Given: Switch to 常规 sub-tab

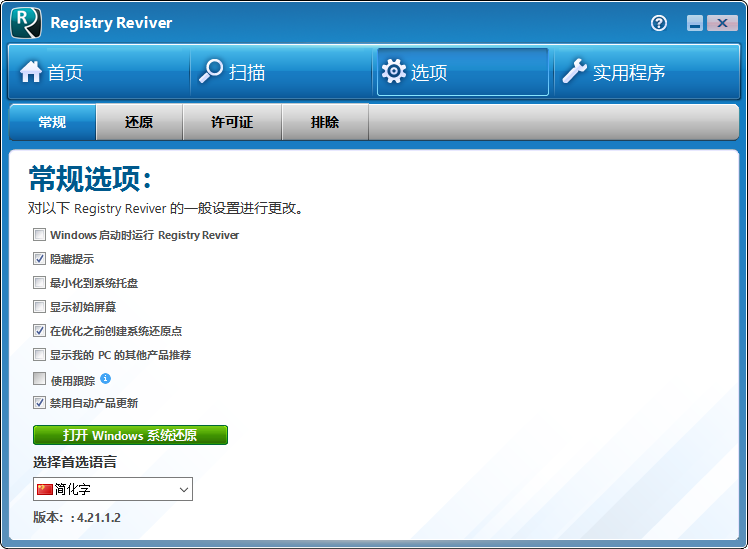Looking at the screenshot, I should [52, 122].
